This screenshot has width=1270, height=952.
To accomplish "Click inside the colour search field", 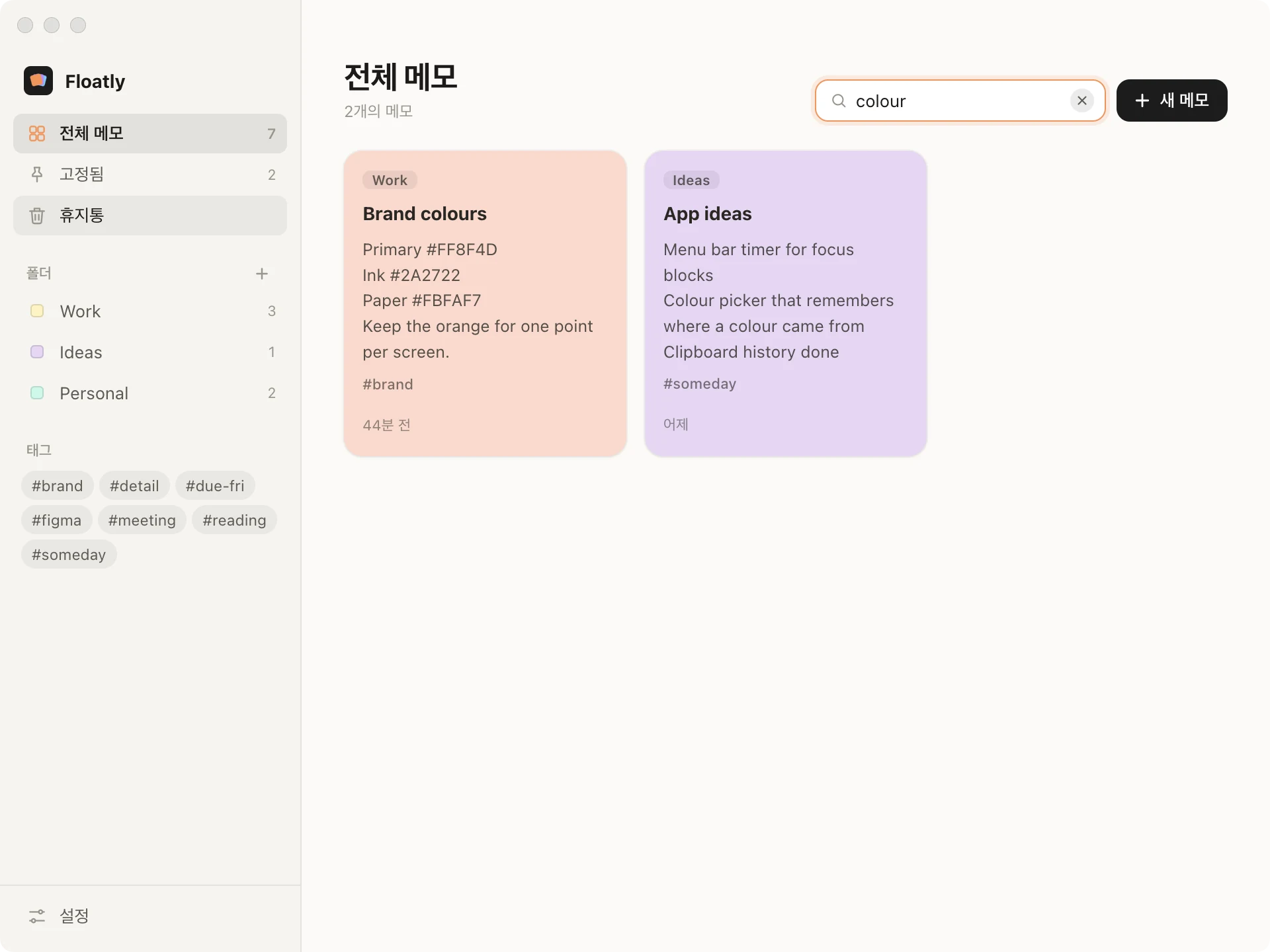I will tap(960, 100).
